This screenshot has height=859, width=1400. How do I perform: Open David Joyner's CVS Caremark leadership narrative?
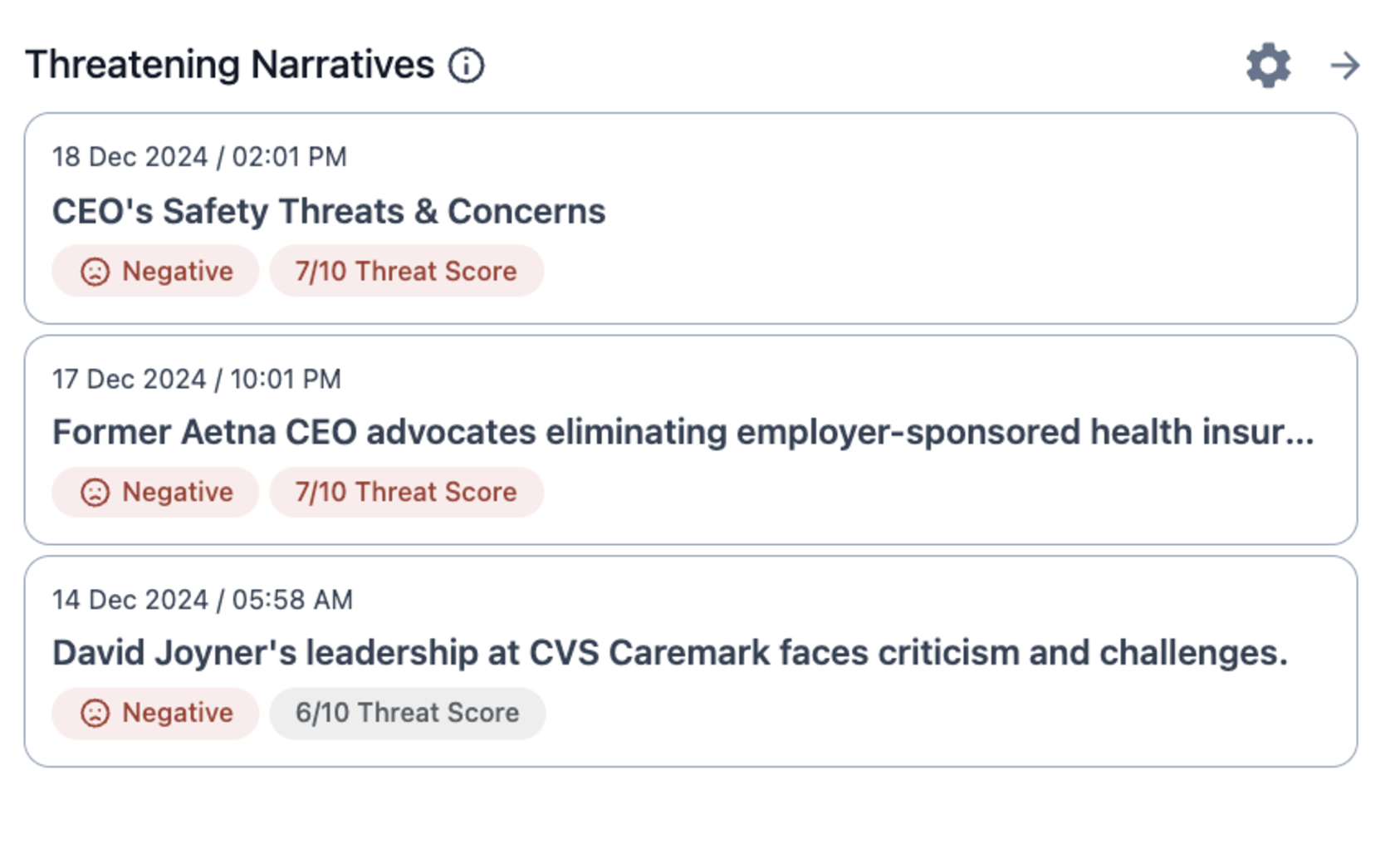click(669, 654)
